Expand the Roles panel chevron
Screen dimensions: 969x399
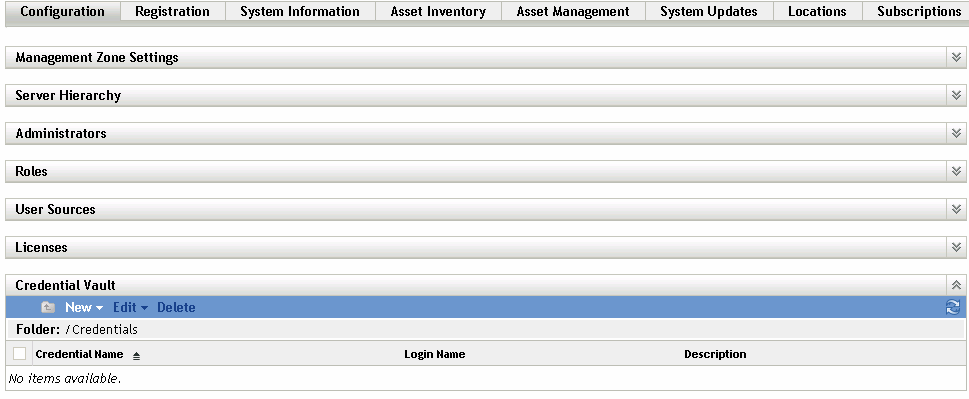[x=956, y=172]
